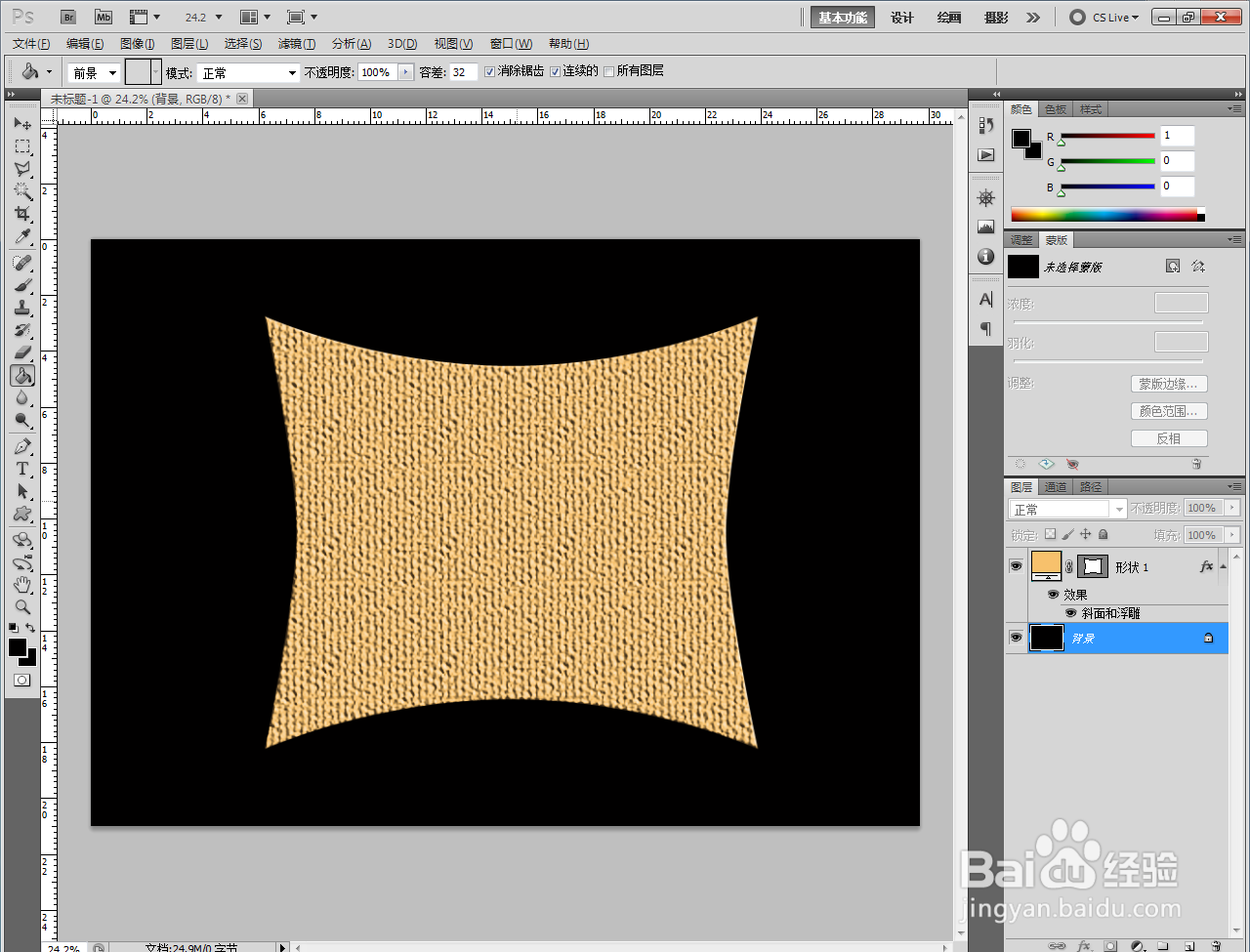Swap foreground and background colors
Viewport: 1250px width, 952px height.
[x=31, y=628]
